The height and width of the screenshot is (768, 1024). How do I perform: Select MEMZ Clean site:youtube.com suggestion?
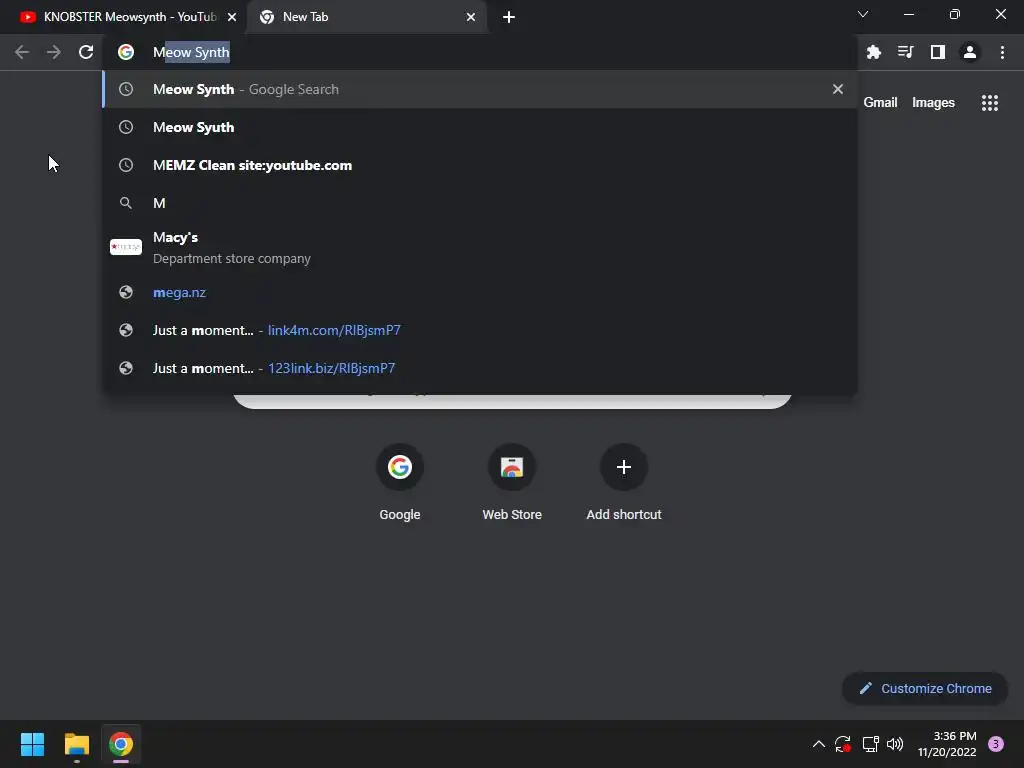click(x=480, y=165)
